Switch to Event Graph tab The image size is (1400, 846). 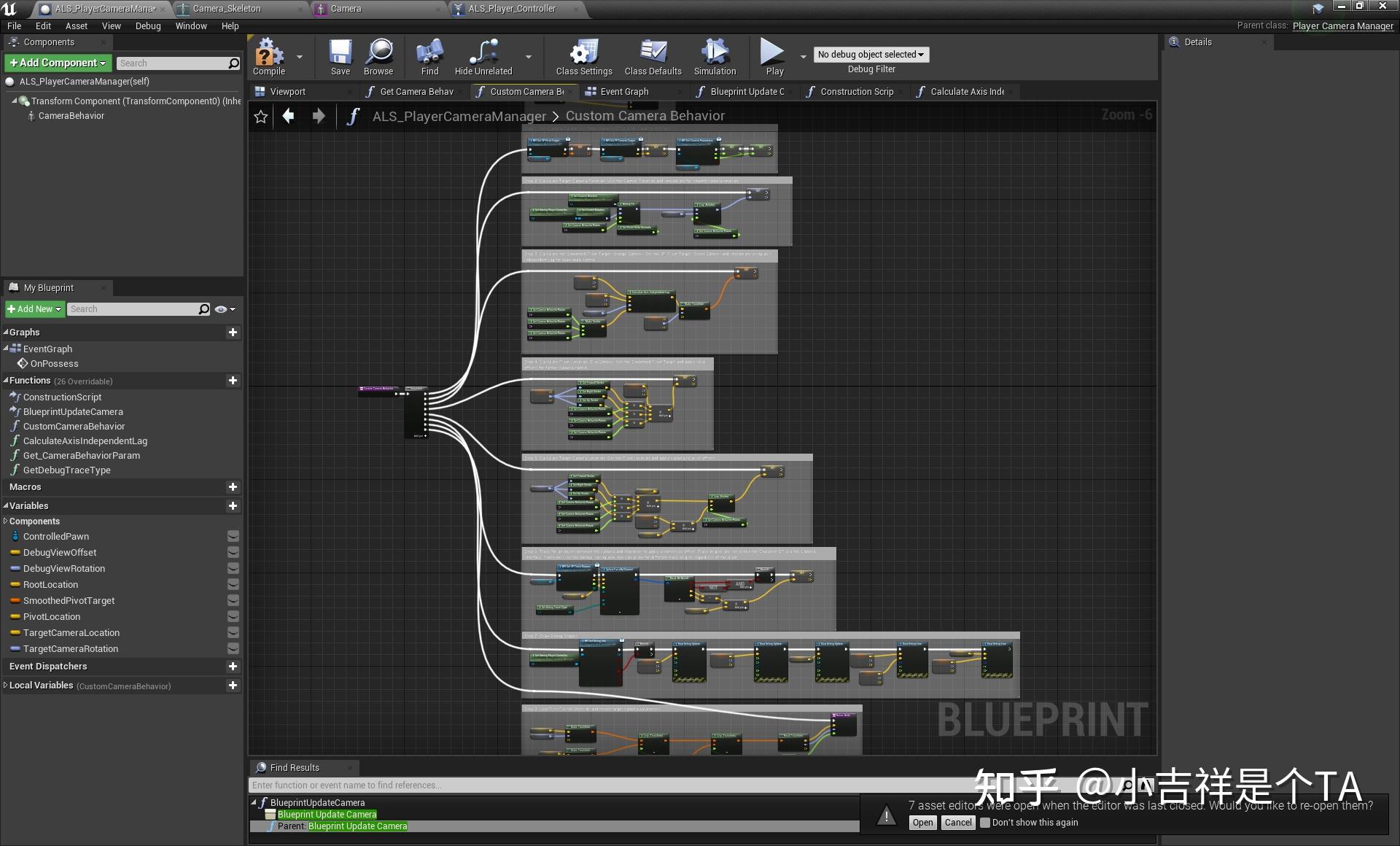click(624, 92)
